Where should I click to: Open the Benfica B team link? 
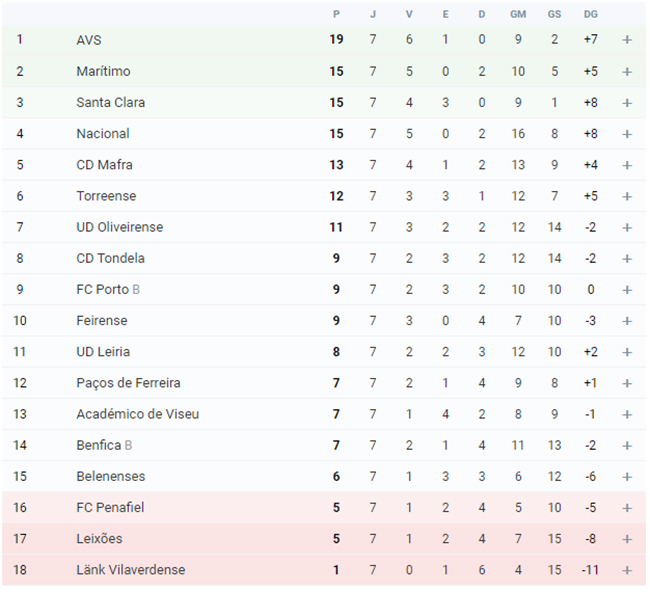click(x=104, y=445)
